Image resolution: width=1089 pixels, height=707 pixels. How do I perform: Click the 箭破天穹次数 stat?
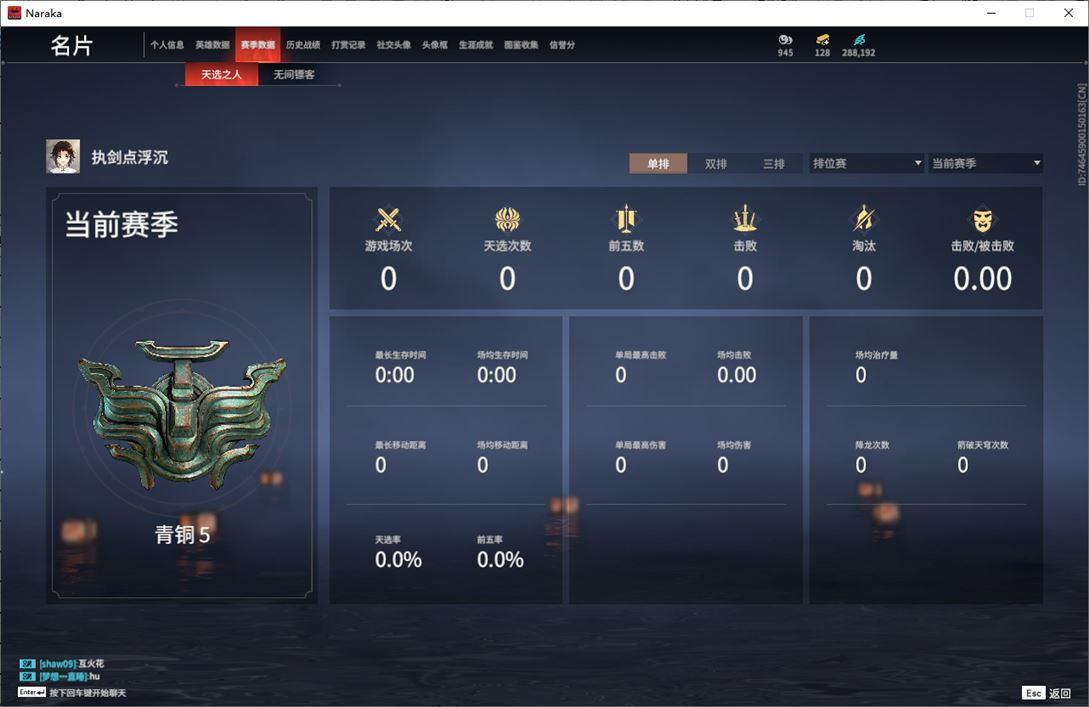982,458
